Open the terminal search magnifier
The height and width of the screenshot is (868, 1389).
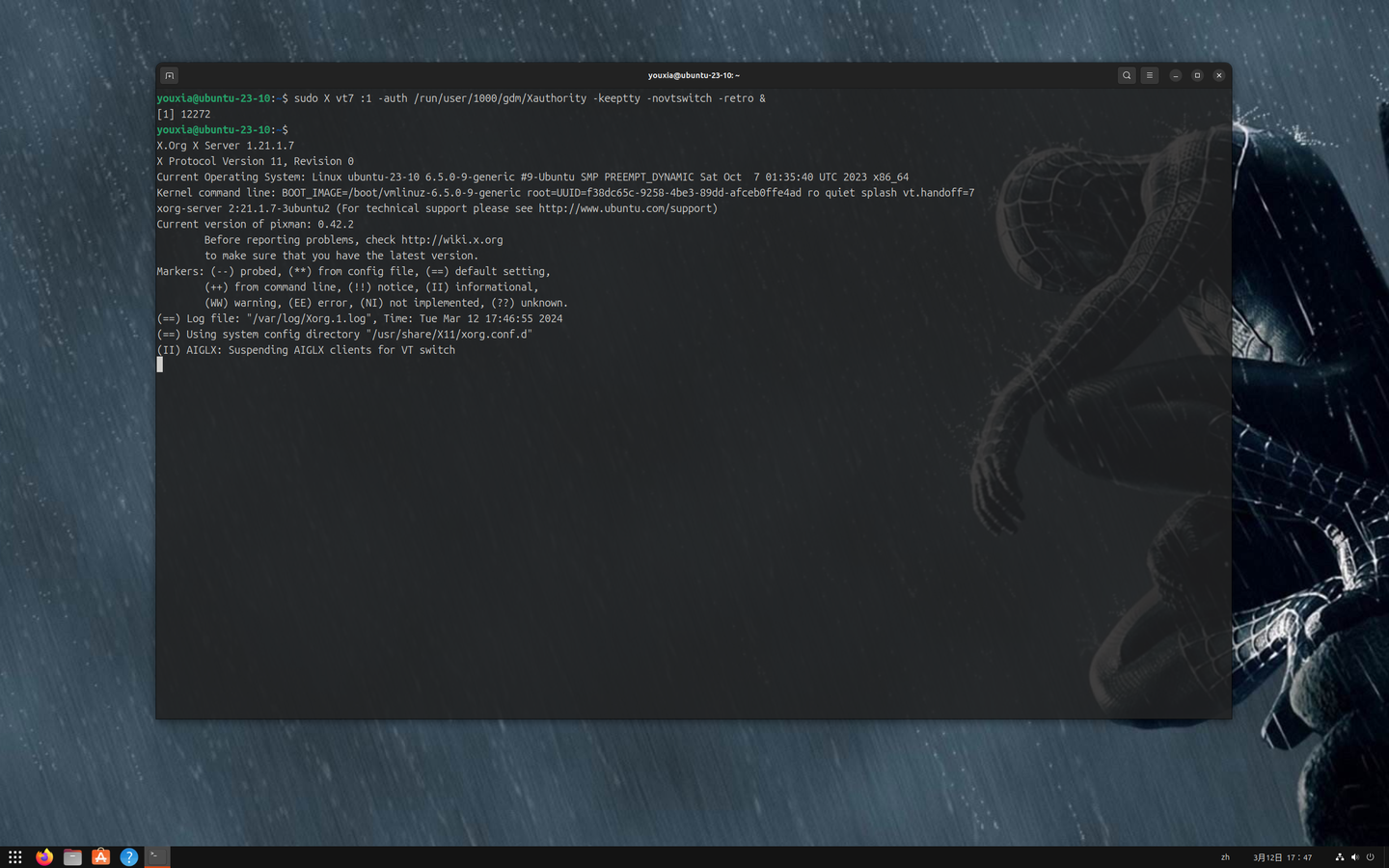tap(1126, 74)
